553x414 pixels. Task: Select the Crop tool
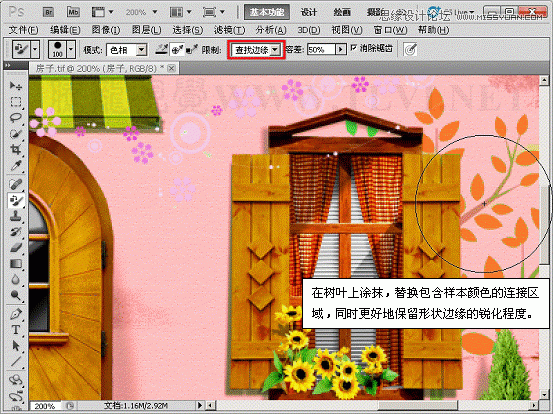pos(16,150)
